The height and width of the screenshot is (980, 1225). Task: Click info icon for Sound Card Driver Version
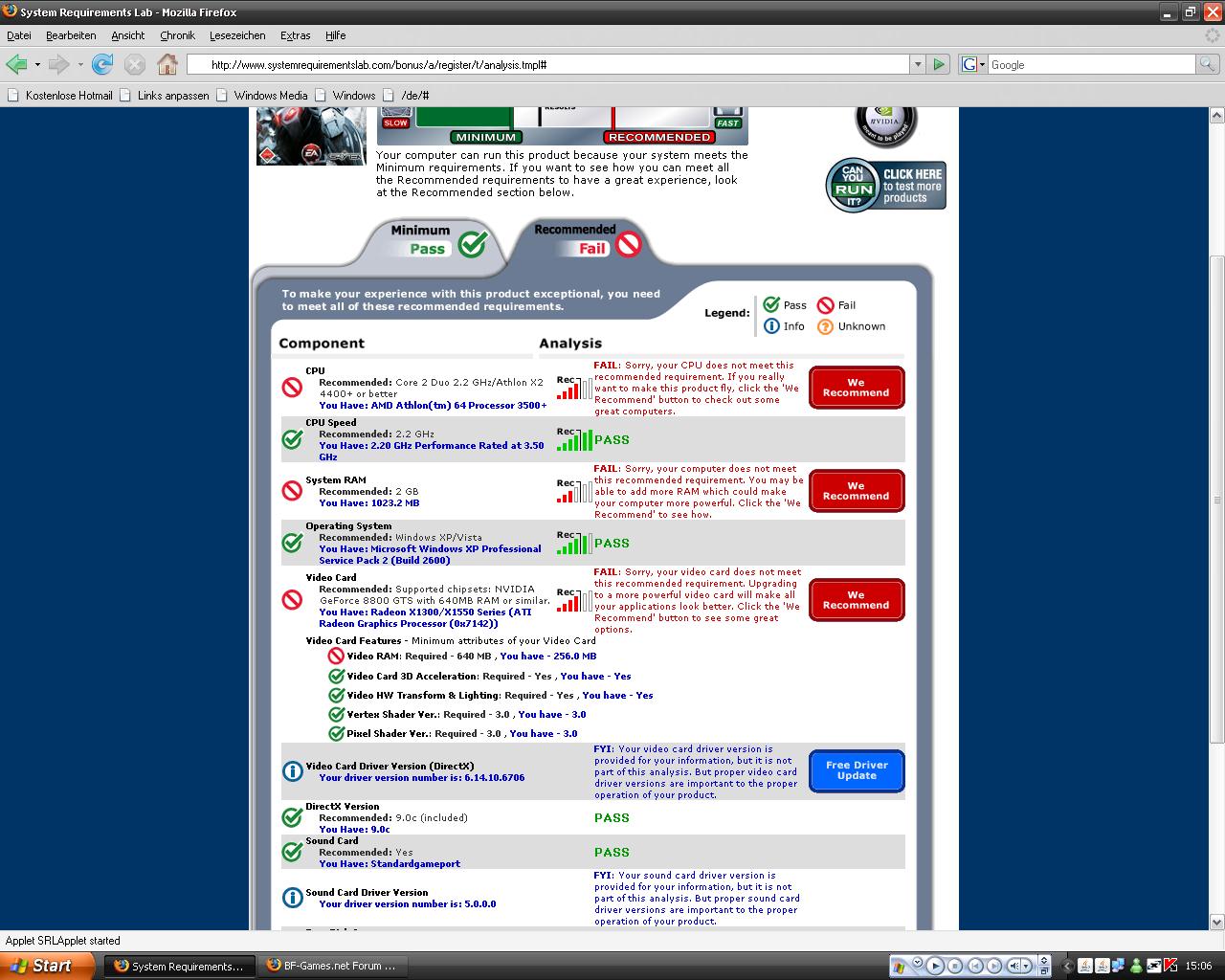pos(292,898)
